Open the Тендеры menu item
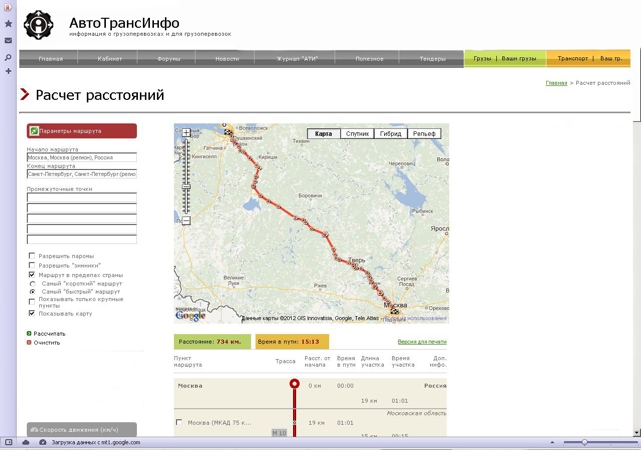The height and width of the screenshot is (450, 641). [433, 59]
